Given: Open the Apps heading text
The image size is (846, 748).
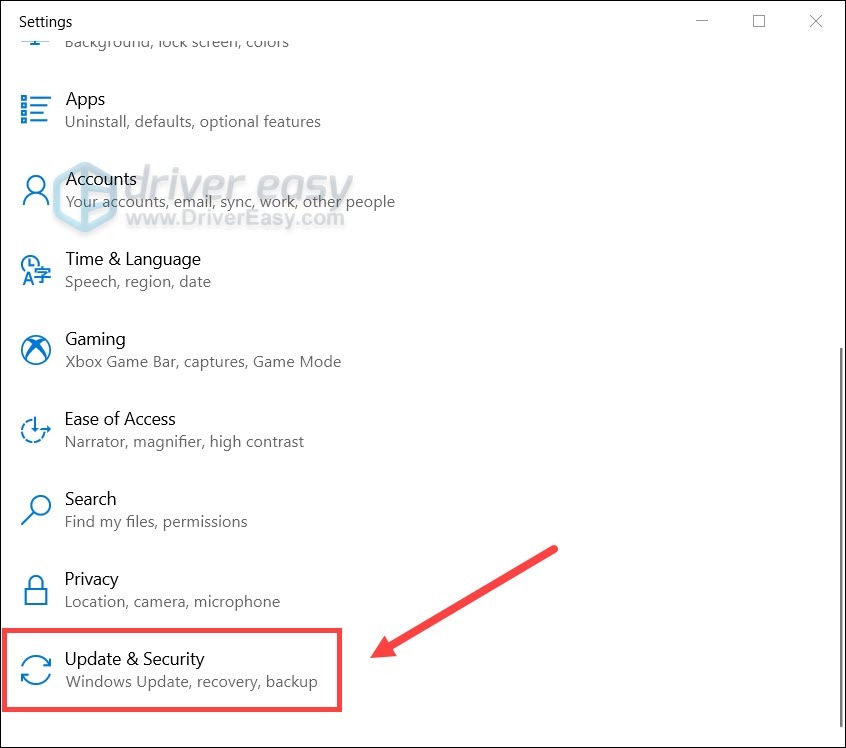Looking at the screenshot, I should click(x=85, y=99).
